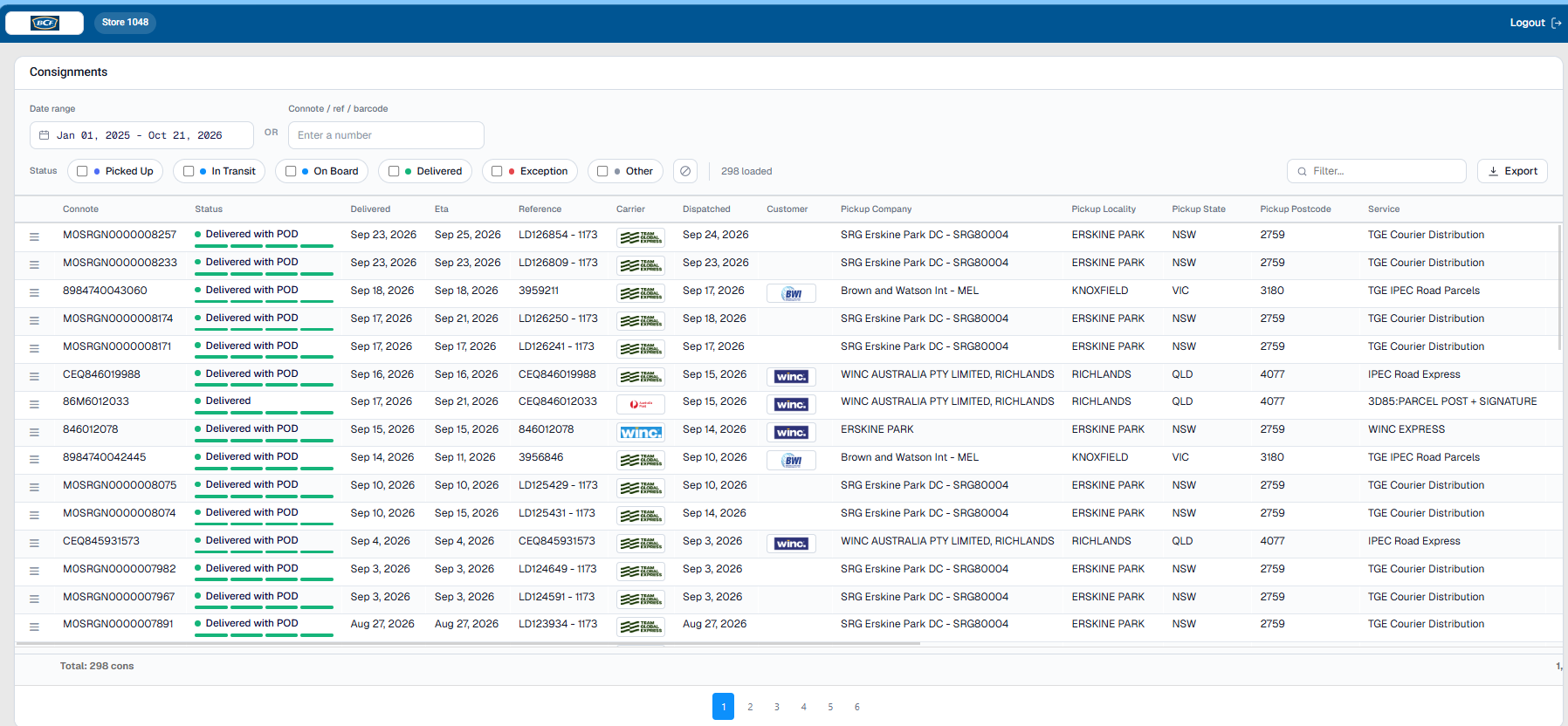Screen dimensions: 1568x726
Task: Click connote MOSRGN0000008074
Action: tap(120, 513)
